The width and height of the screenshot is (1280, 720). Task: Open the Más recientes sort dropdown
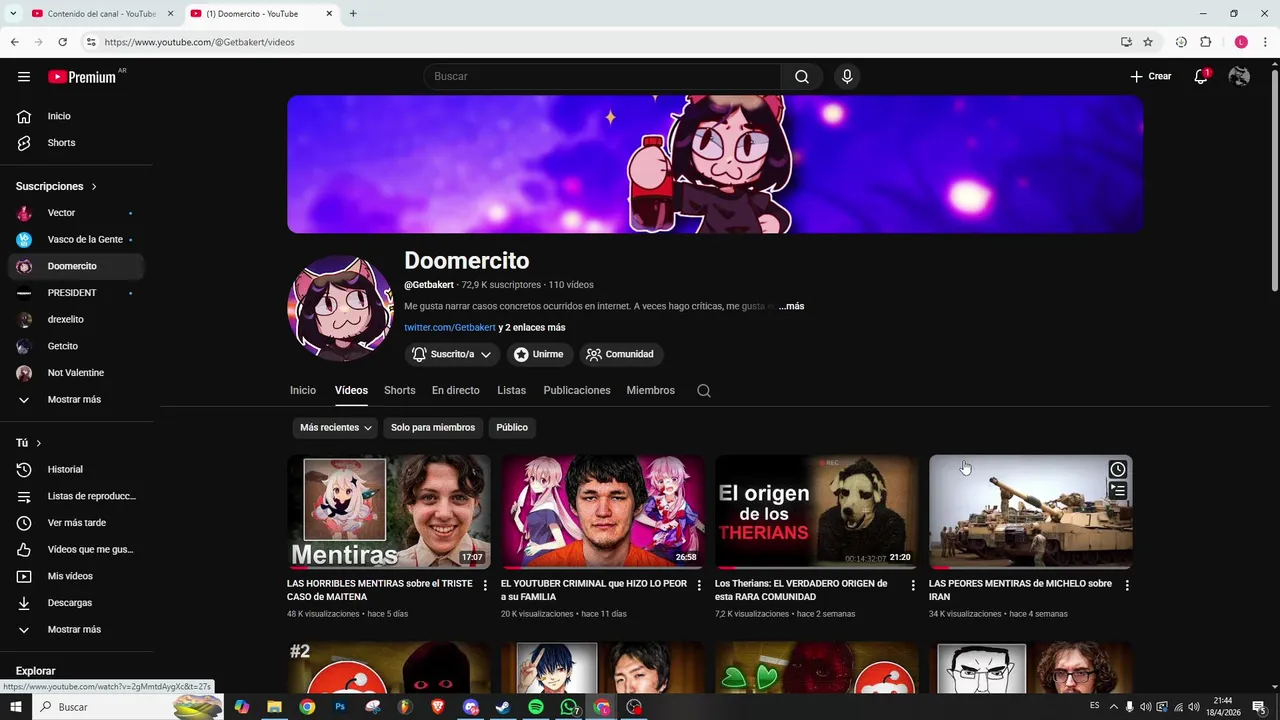[335, 428]
